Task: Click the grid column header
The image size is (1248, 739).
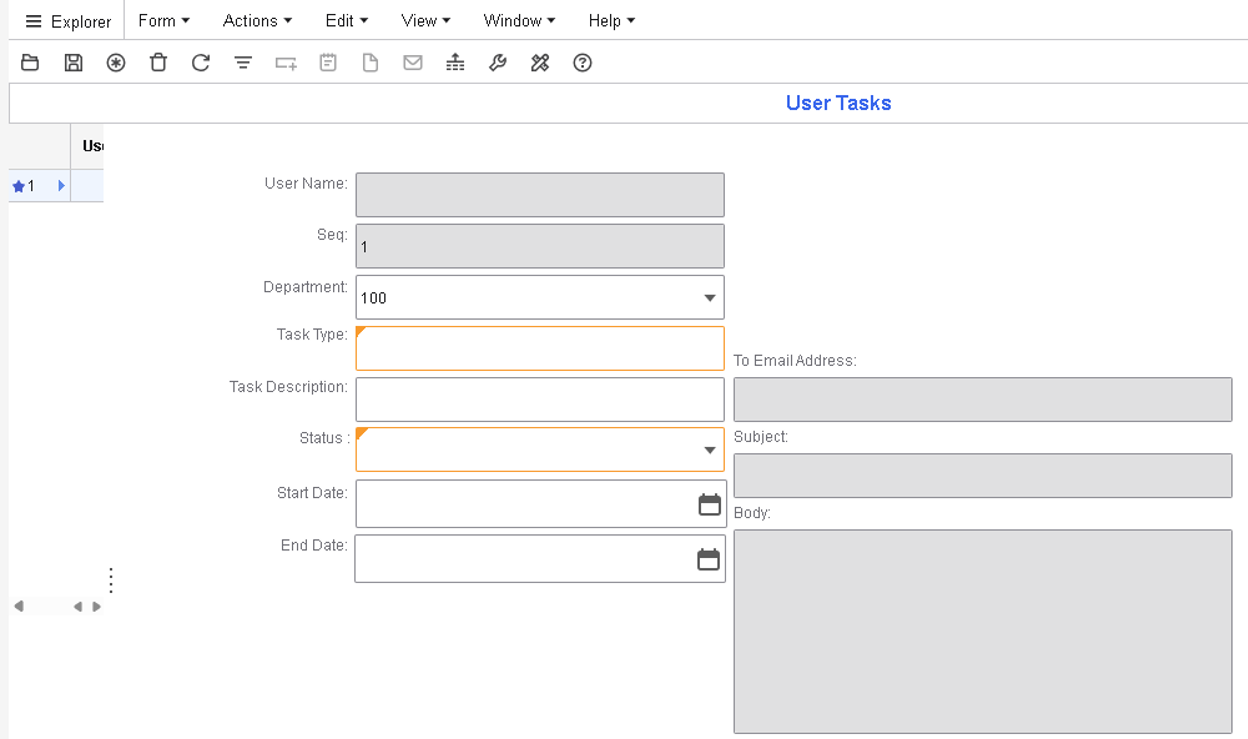Action: 87,146
